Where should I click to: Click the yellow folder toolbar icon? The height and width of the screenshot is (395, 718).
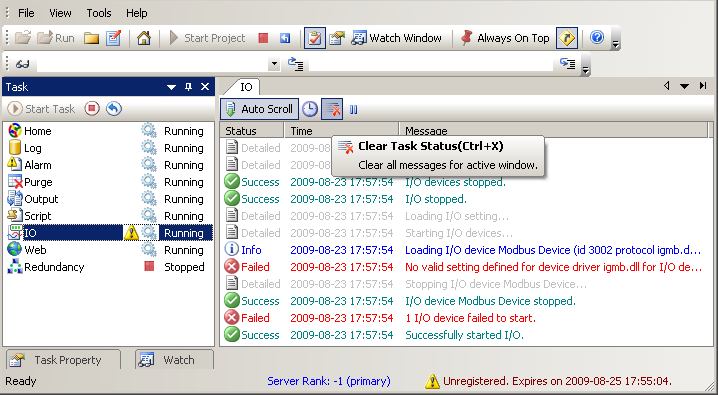[92, 38]
